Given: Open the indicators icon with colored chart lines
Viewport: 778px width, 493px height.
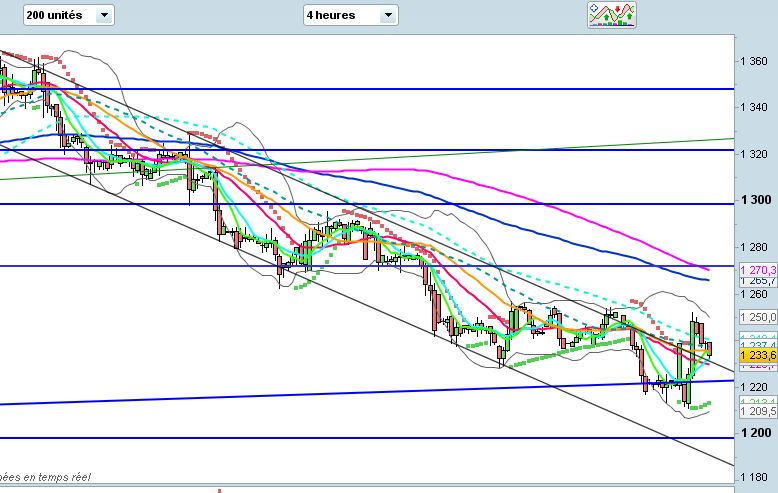Looking at the screenshot, I should click(x=612, y=14).
